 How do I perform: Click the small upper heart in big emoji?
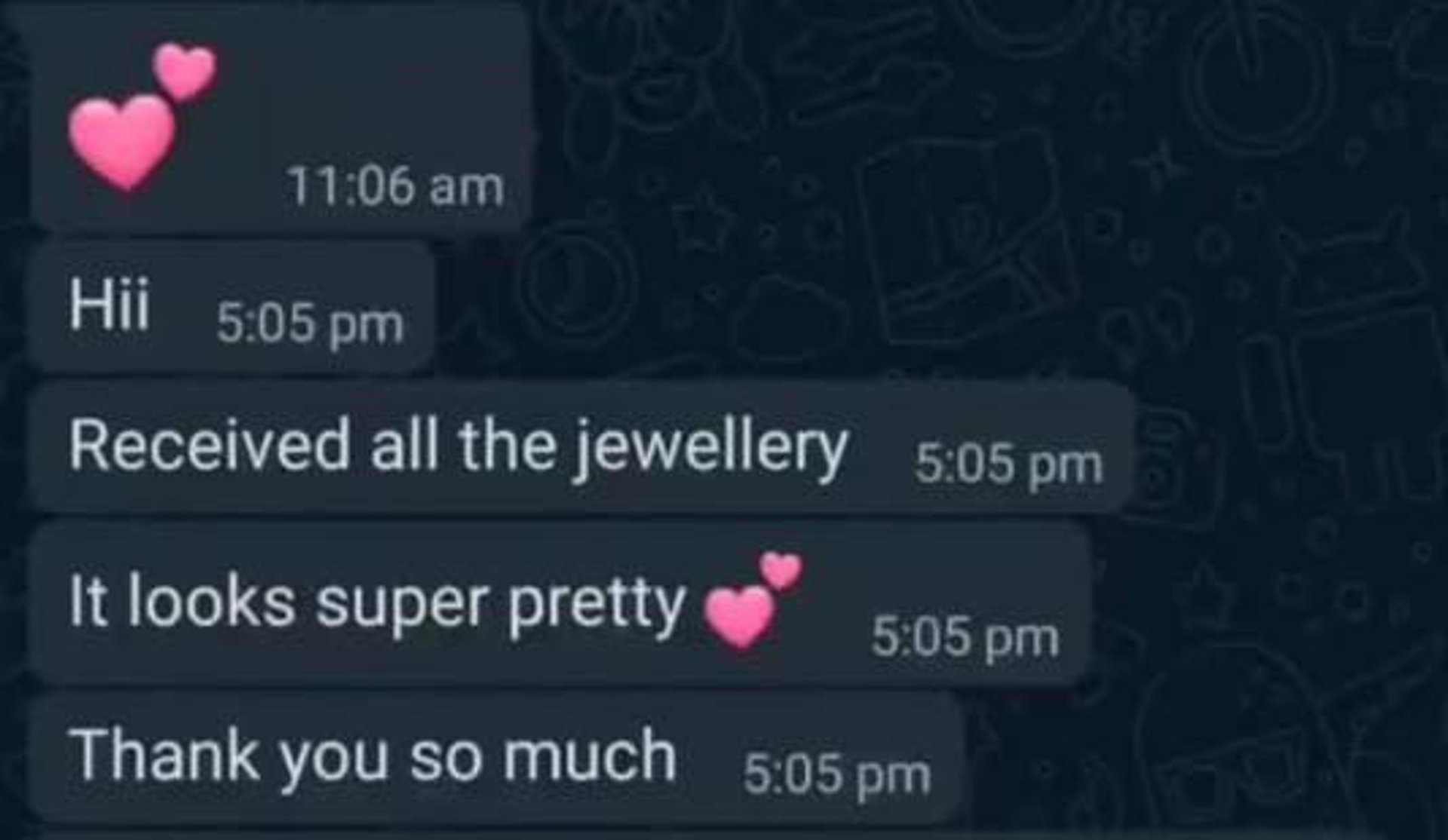(185, 72)
